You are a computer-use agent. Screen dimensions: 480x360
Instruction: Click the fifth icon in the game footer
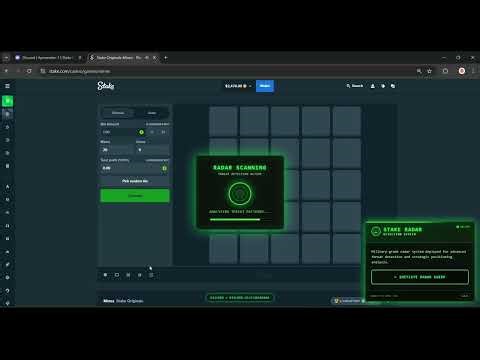pyautogui.click(x=151, y=275)
